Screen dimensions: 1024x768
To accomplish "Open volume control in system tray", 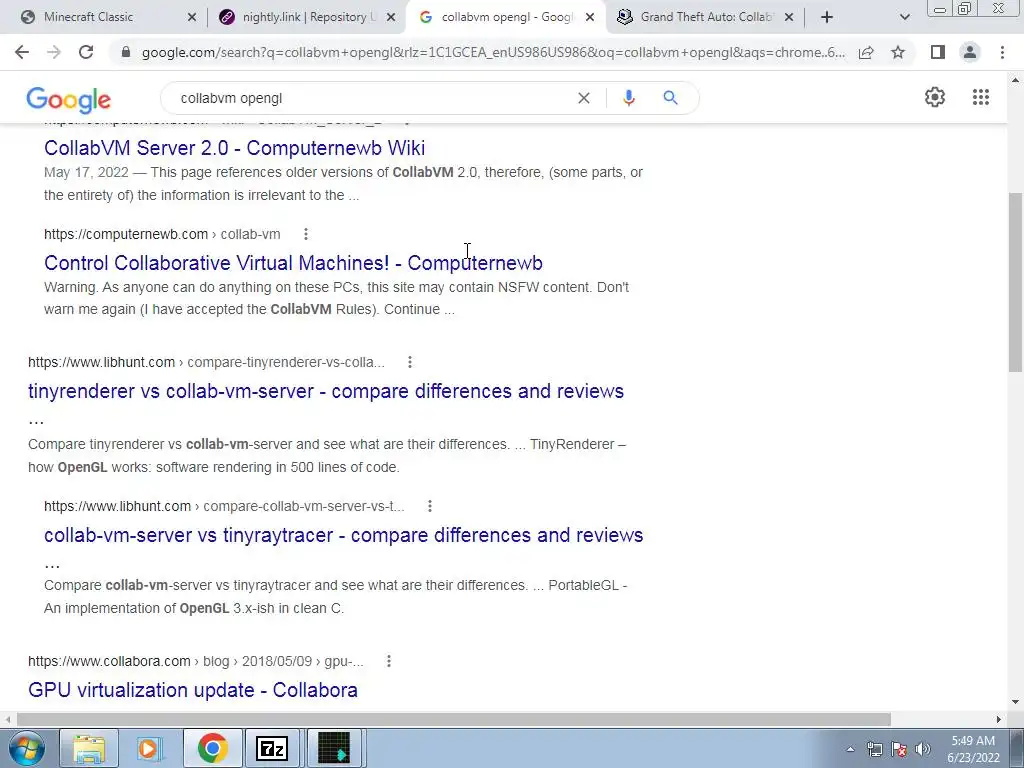I will (923, 749).
